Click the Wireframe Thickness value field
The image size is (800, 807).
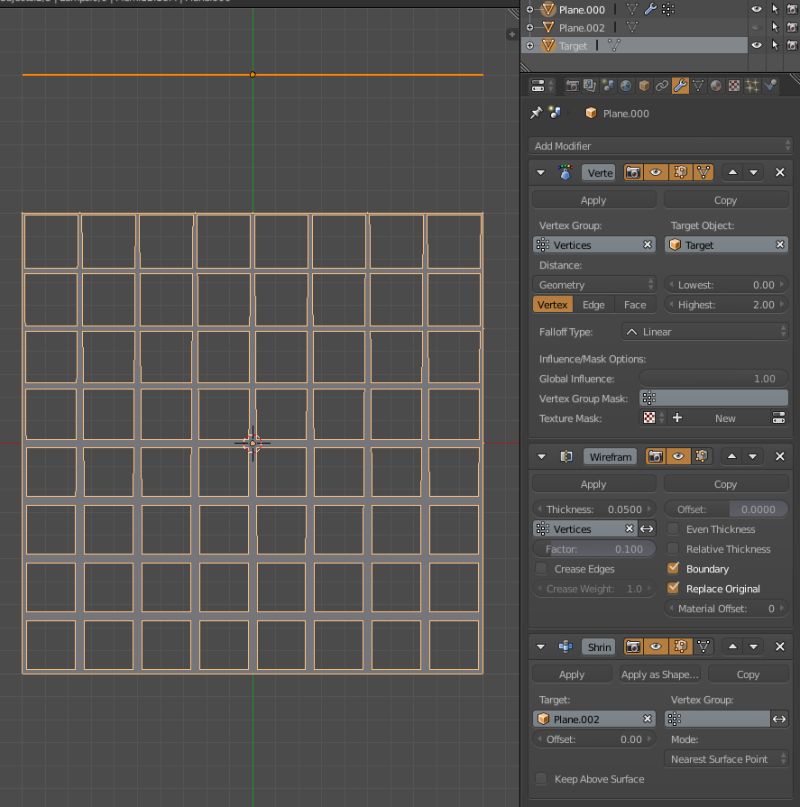pos(594,509)
